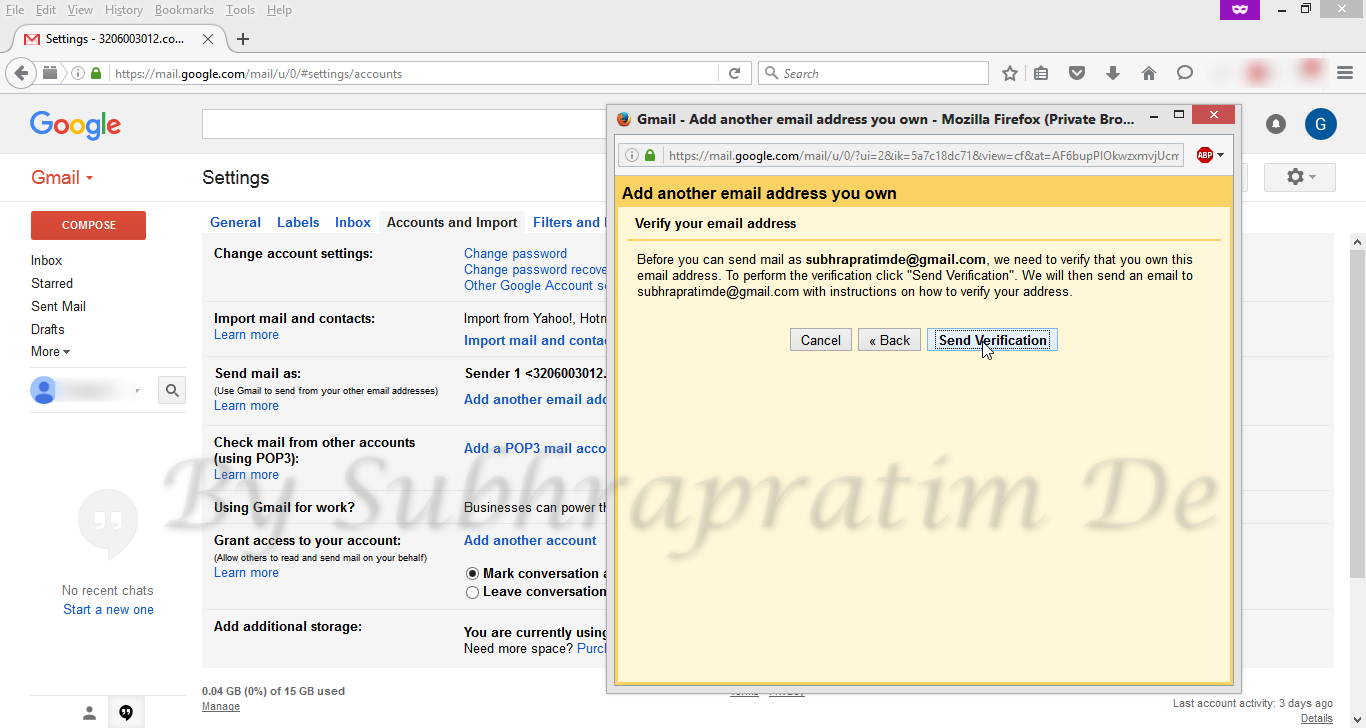Click the Google logo
The image size is (1366, 728).
tap(75, 125)
